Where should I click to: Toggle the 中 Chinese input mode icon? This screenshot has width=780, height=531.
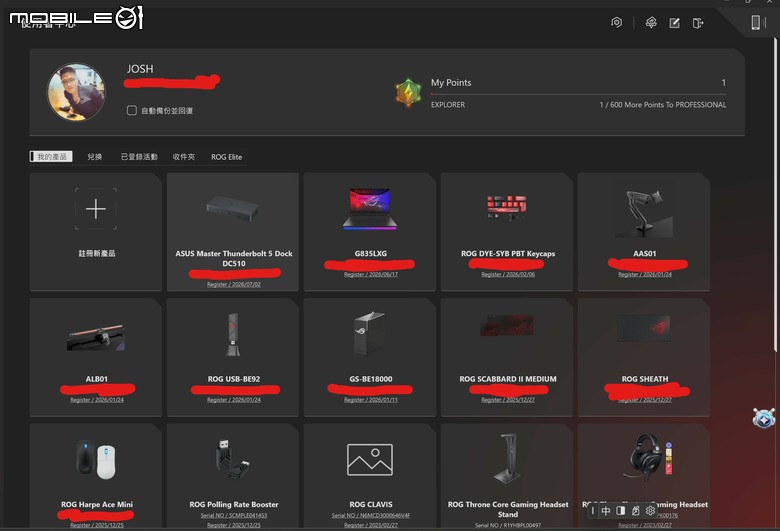pos(605,511)
